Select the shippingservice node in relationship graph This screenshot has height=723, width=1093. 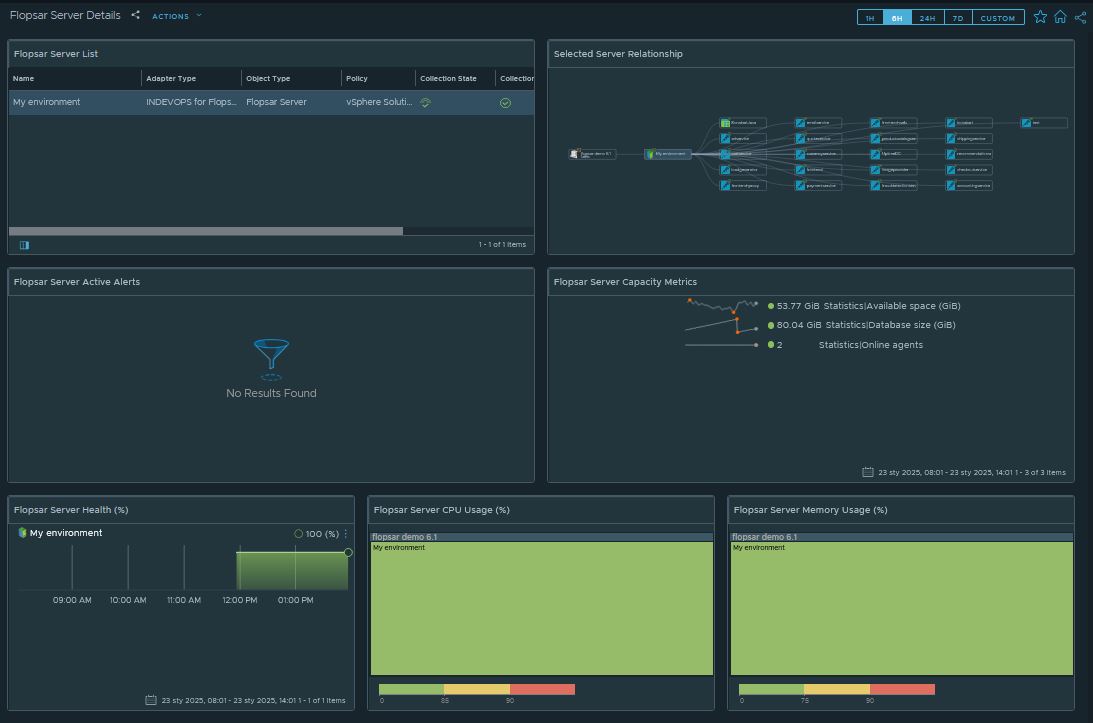point(969,139)
